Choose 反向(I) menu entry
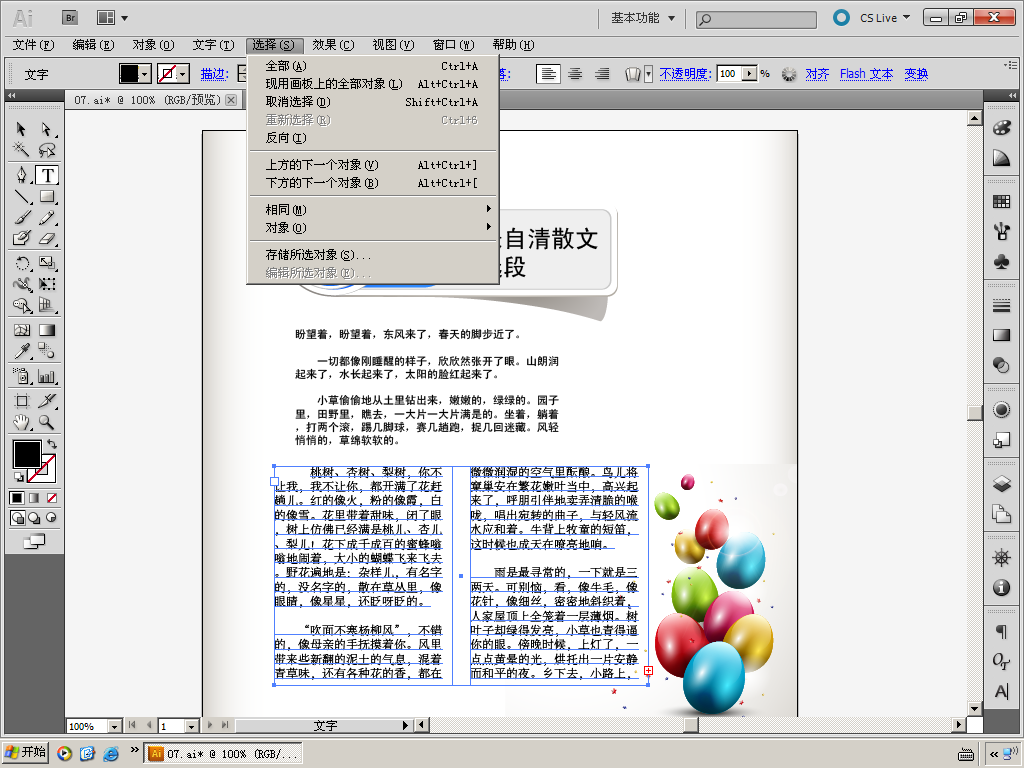 372,138
